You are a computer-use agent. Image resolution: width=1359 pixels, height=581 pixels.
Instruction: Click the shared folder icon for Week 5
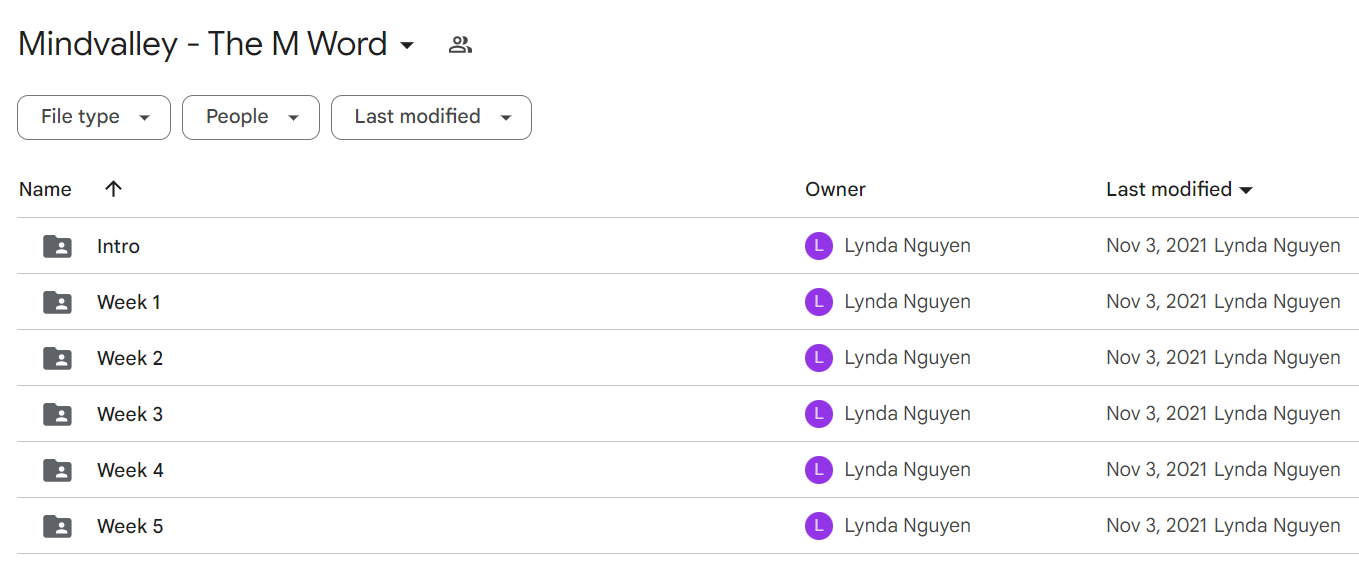pos(58,526)
